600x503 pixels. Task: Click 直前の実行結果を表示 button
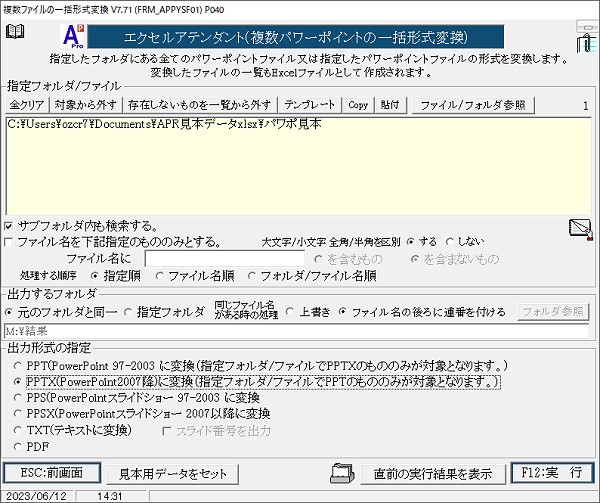click(x=433, y=474)
